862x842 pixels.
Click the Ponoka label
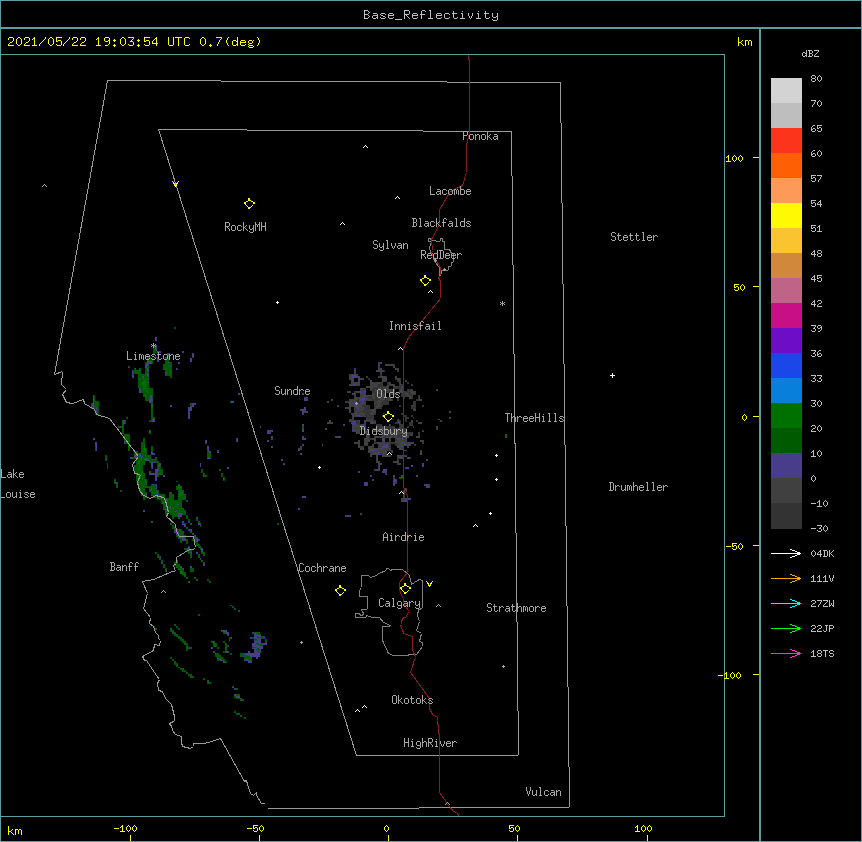(480, 136)
